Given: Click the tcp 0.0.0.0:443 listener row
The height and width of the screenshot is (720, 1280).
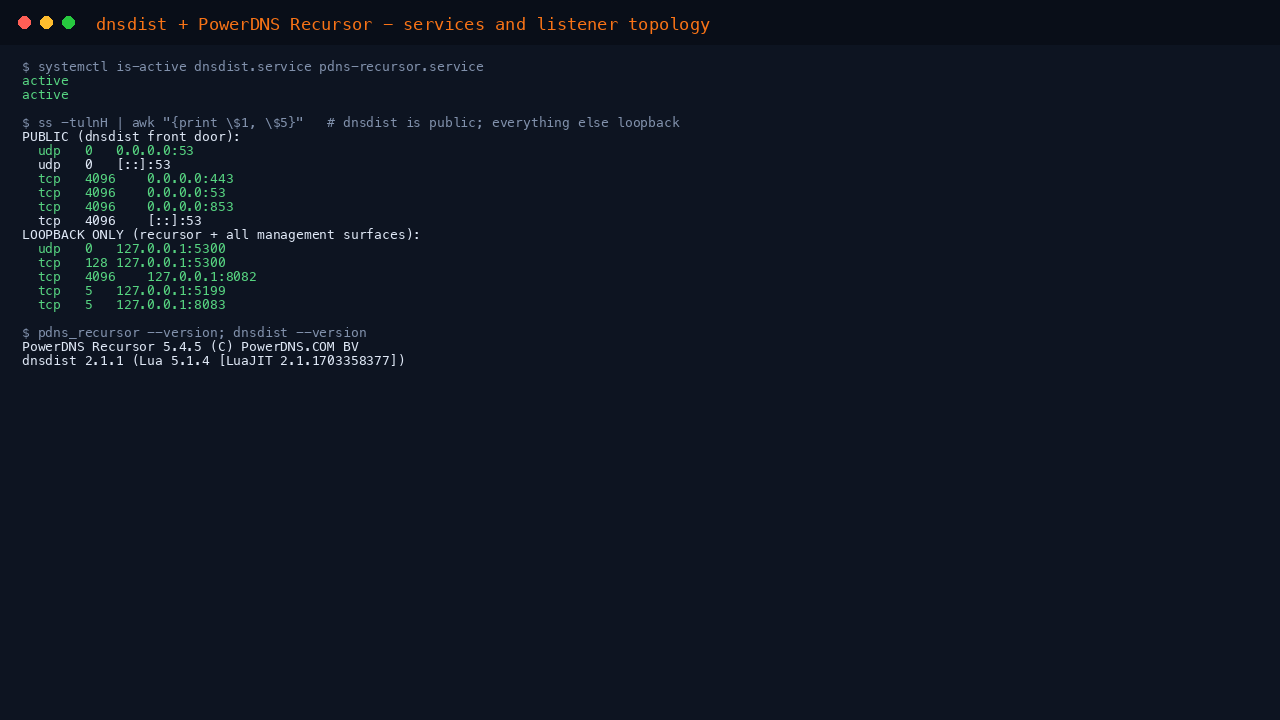Looking at the screenshot, I should click(x=136, y=179).
